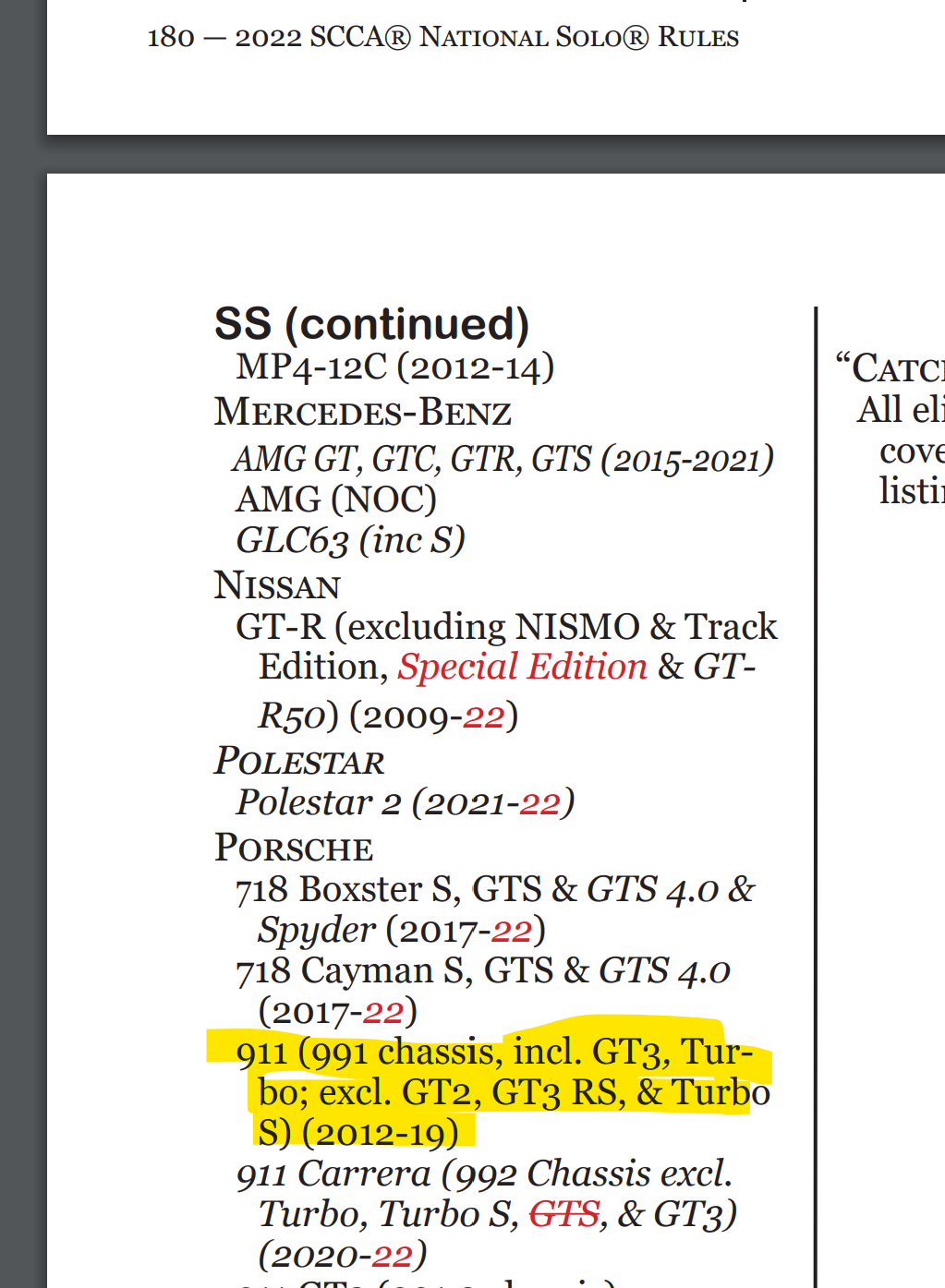Click the 'Porsche' make heading
The height and width of the screenshot is (1288, 945).
pos(294,848)
